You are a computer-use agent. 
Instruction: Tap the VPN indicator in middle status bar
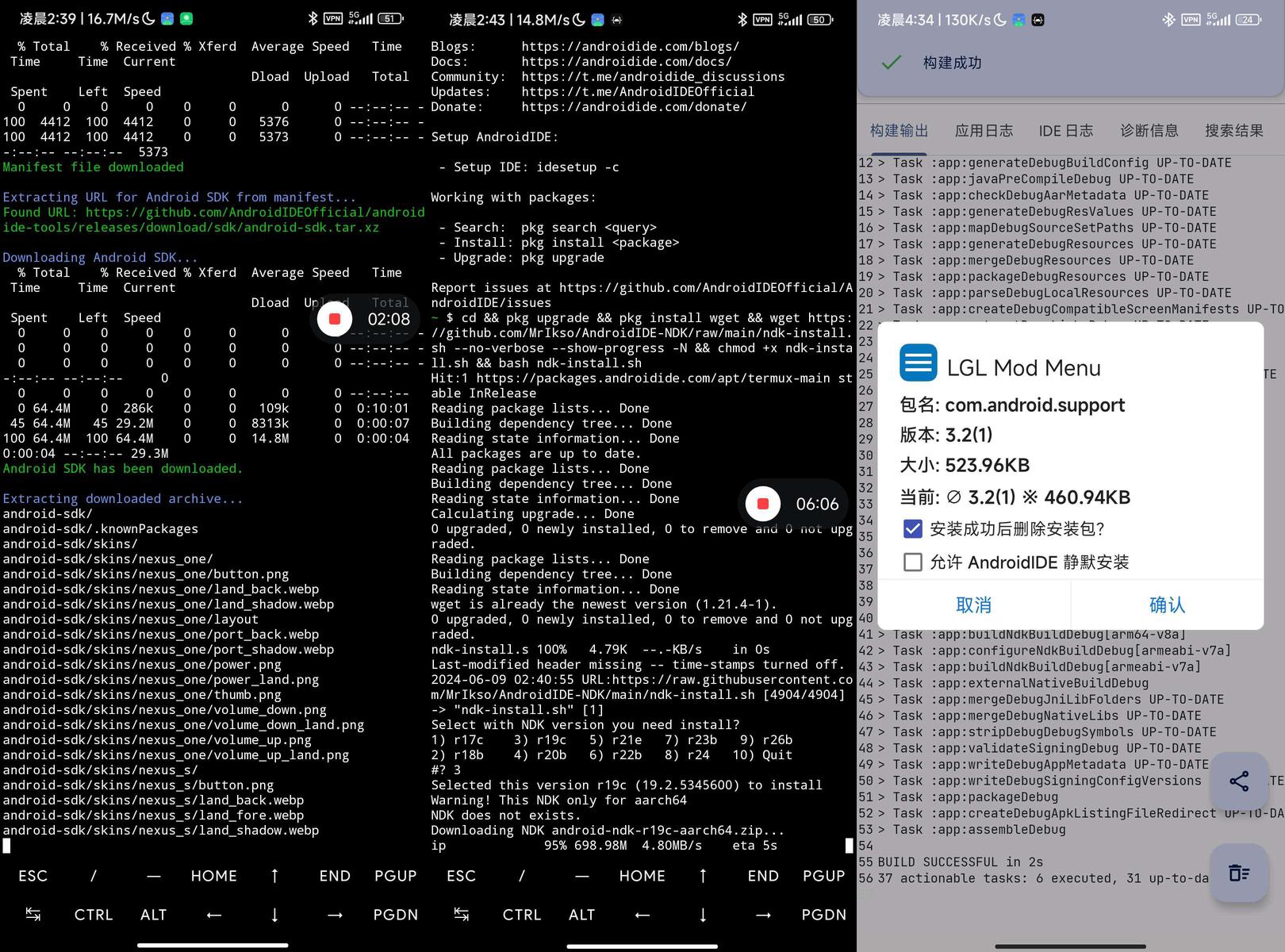pyautogui.click(x=762, y=19)
